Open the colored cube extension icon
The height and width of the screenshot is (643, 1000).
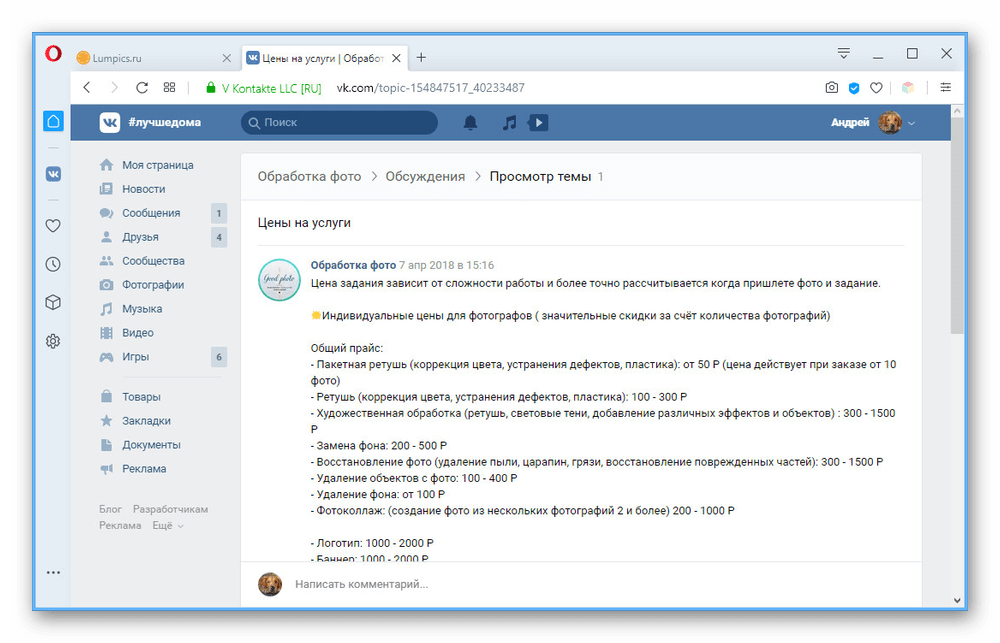(908, 88)
